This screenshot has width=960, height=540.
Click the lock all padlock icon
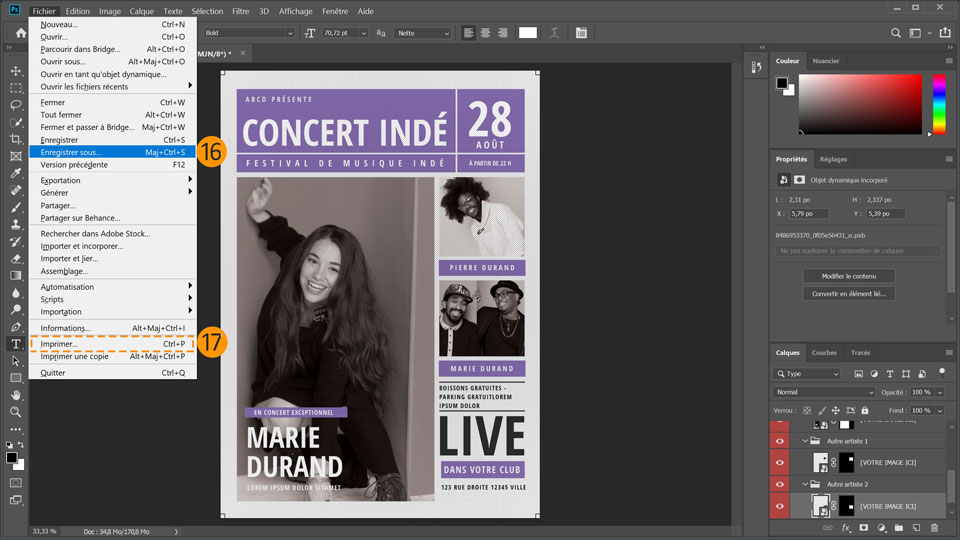pyautogui.click(x=865, y=411)
